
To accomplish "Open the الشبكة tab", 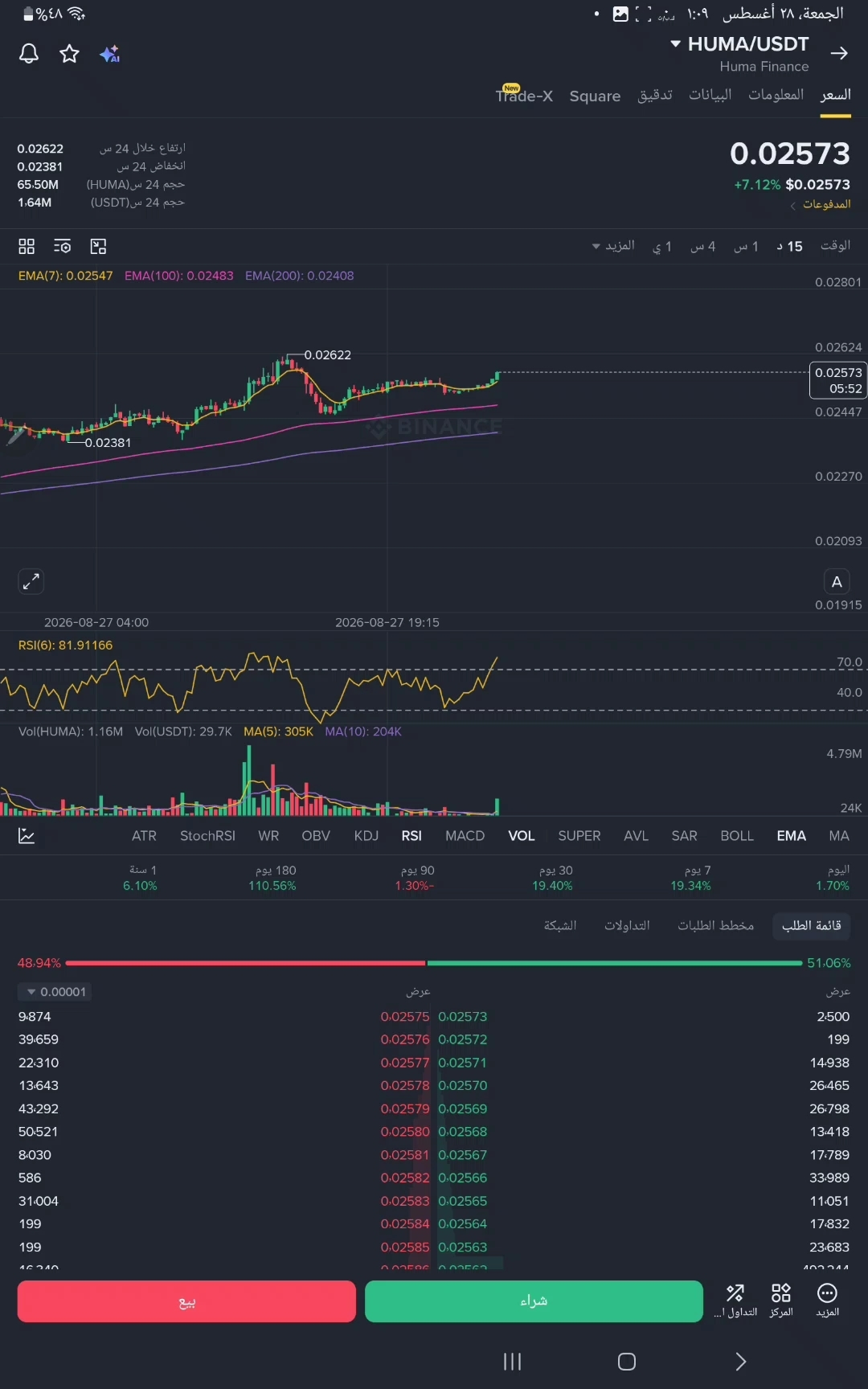I will click(x=560, y=925).
